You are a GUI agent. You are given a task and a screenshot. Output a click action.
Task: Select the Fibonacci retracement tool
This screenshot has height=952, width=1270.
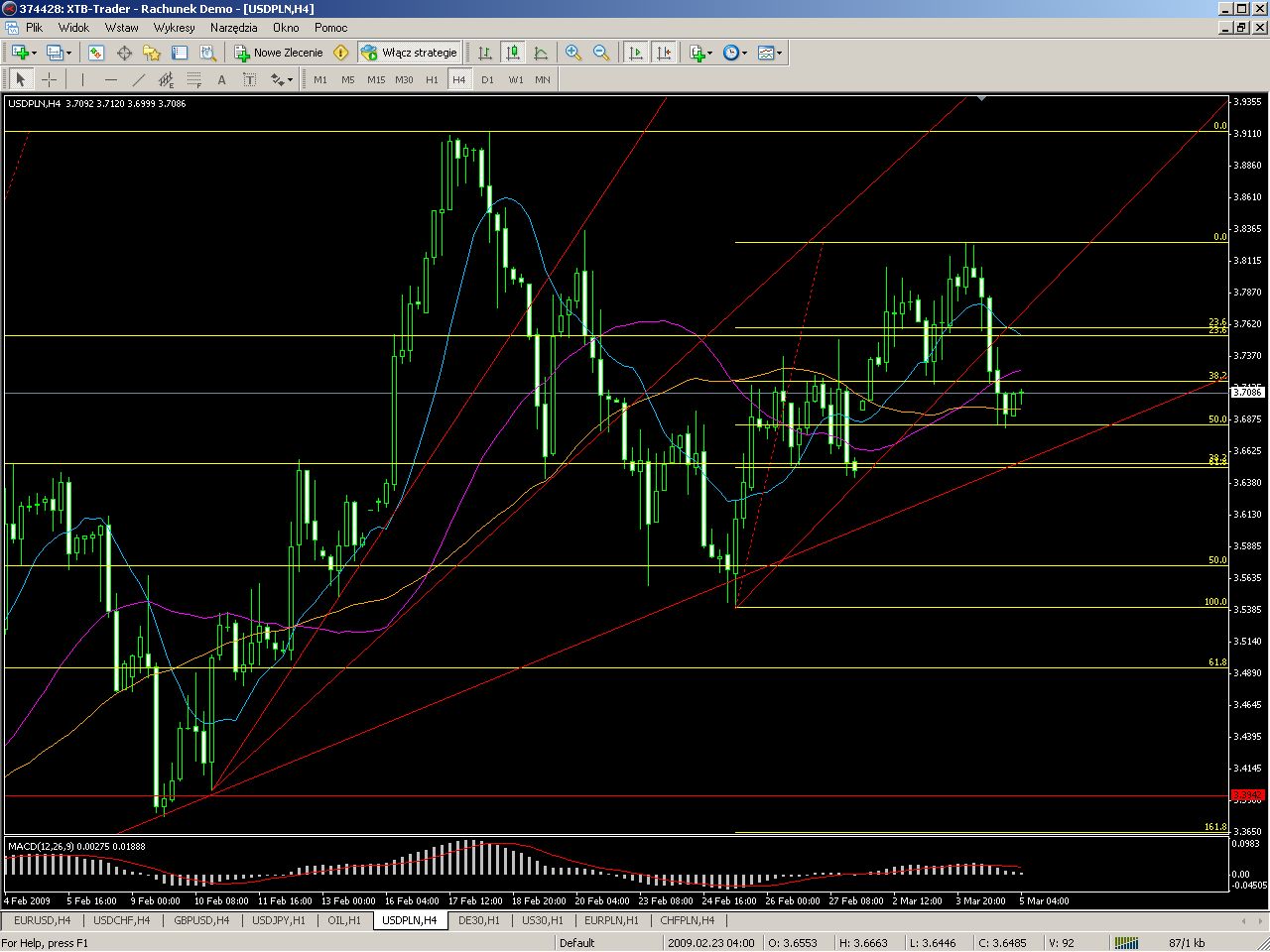(x=193, y=79)
